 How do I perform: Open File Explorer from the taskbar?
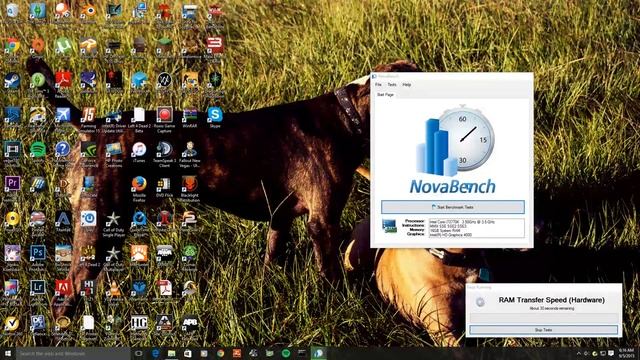click(x=171, y=353)
